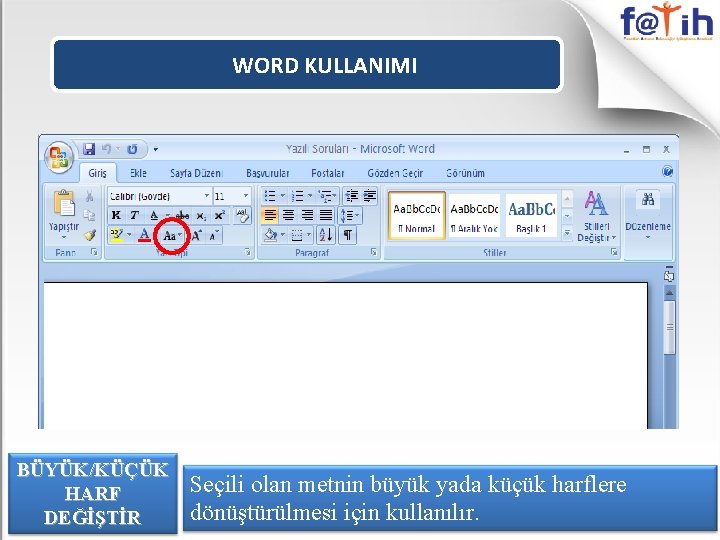
Task: Undo the last action in quick access
Action: point(107,149)
